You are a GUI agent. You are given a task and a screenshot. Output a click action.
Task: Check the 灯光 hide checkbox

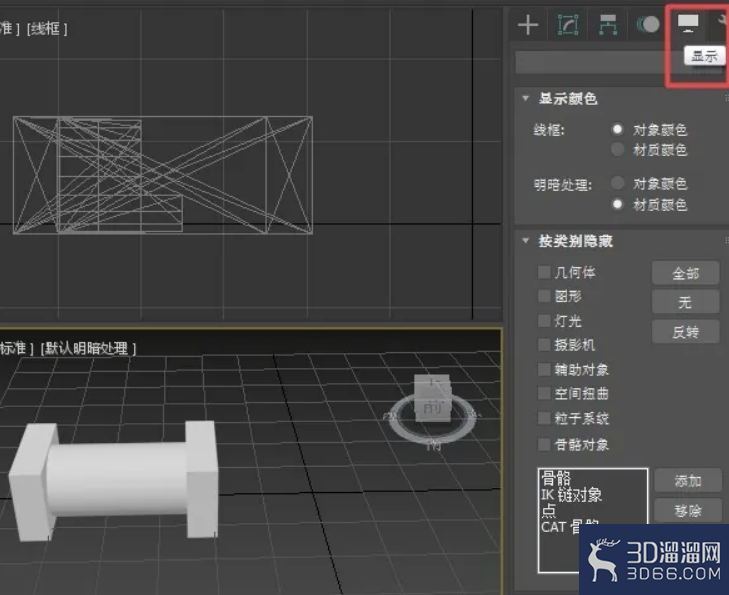[544, 321]
